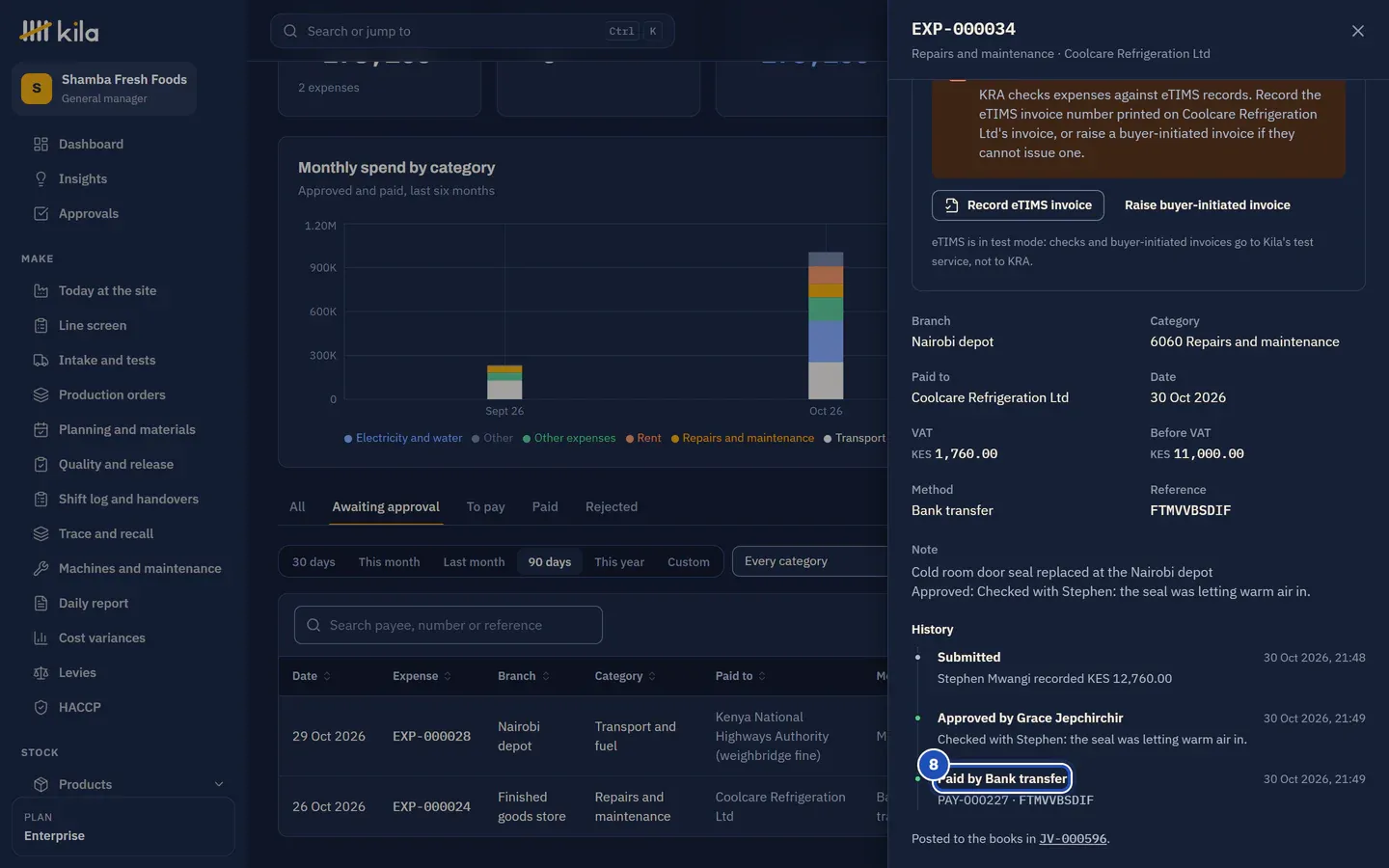
Task: Open Intake and tests truck icon
Action: (41, 361)
